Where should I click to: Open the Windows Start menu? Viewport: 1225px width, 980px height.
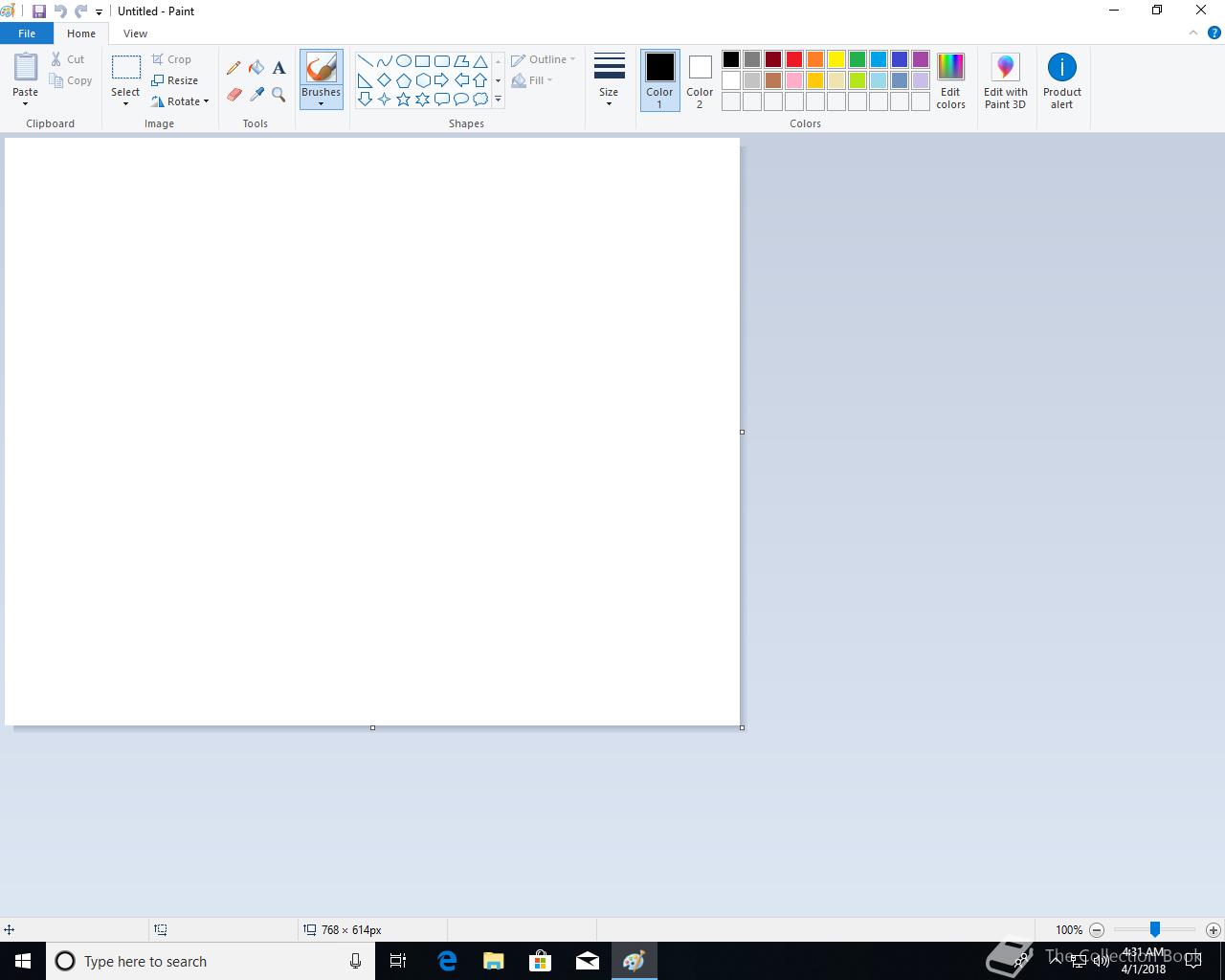(x=23, y=961)
